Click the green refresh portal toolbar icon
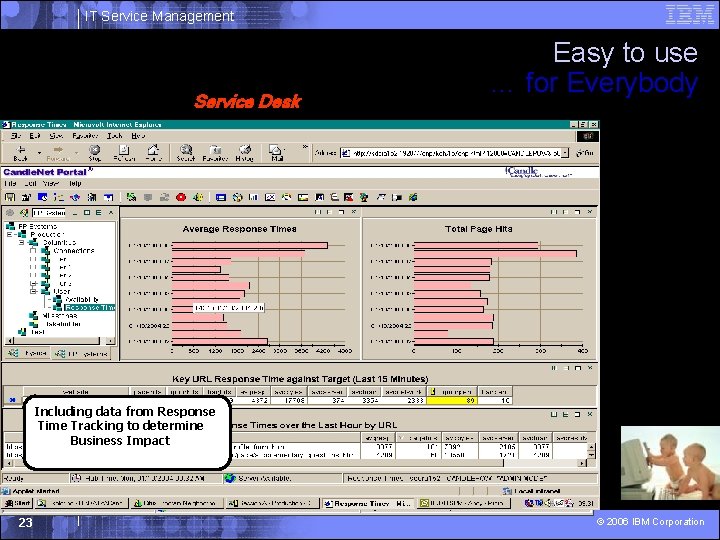The height and width of the screenshot is (540, 720). coord(131,197)
